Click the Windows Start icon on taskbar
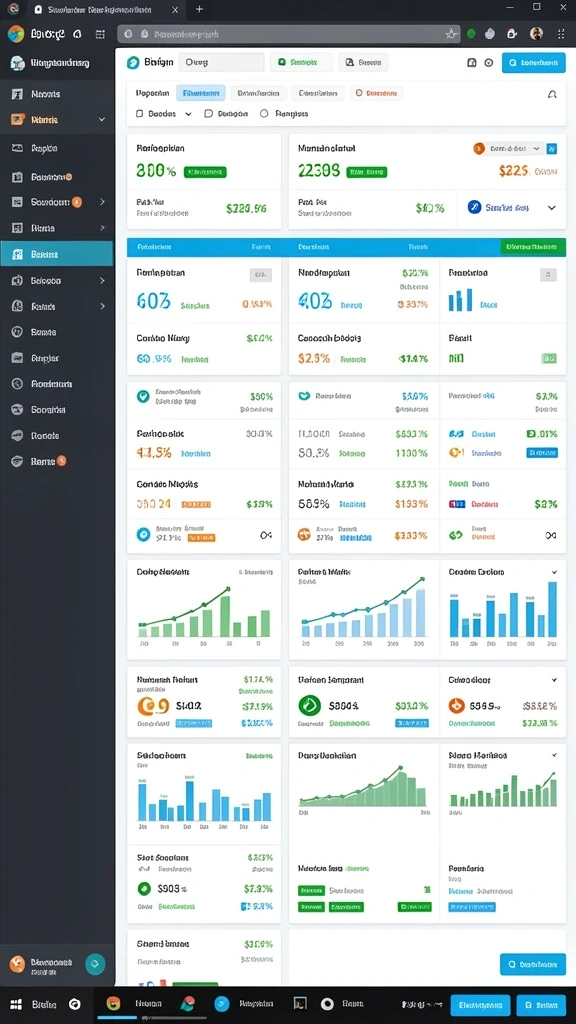 point(18,1004)
